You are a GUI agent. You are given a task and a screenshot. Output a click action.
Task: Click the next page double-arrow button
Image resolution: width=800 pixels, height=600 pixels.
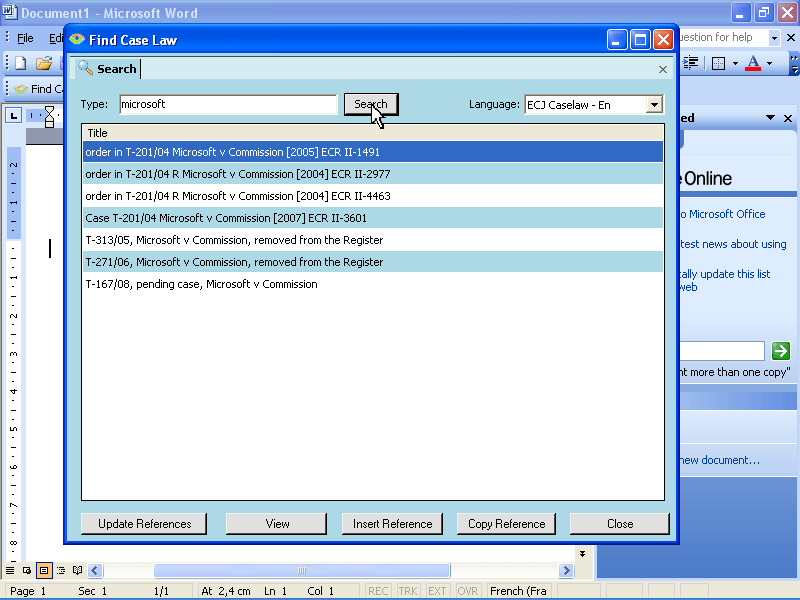tap(583, 554)
